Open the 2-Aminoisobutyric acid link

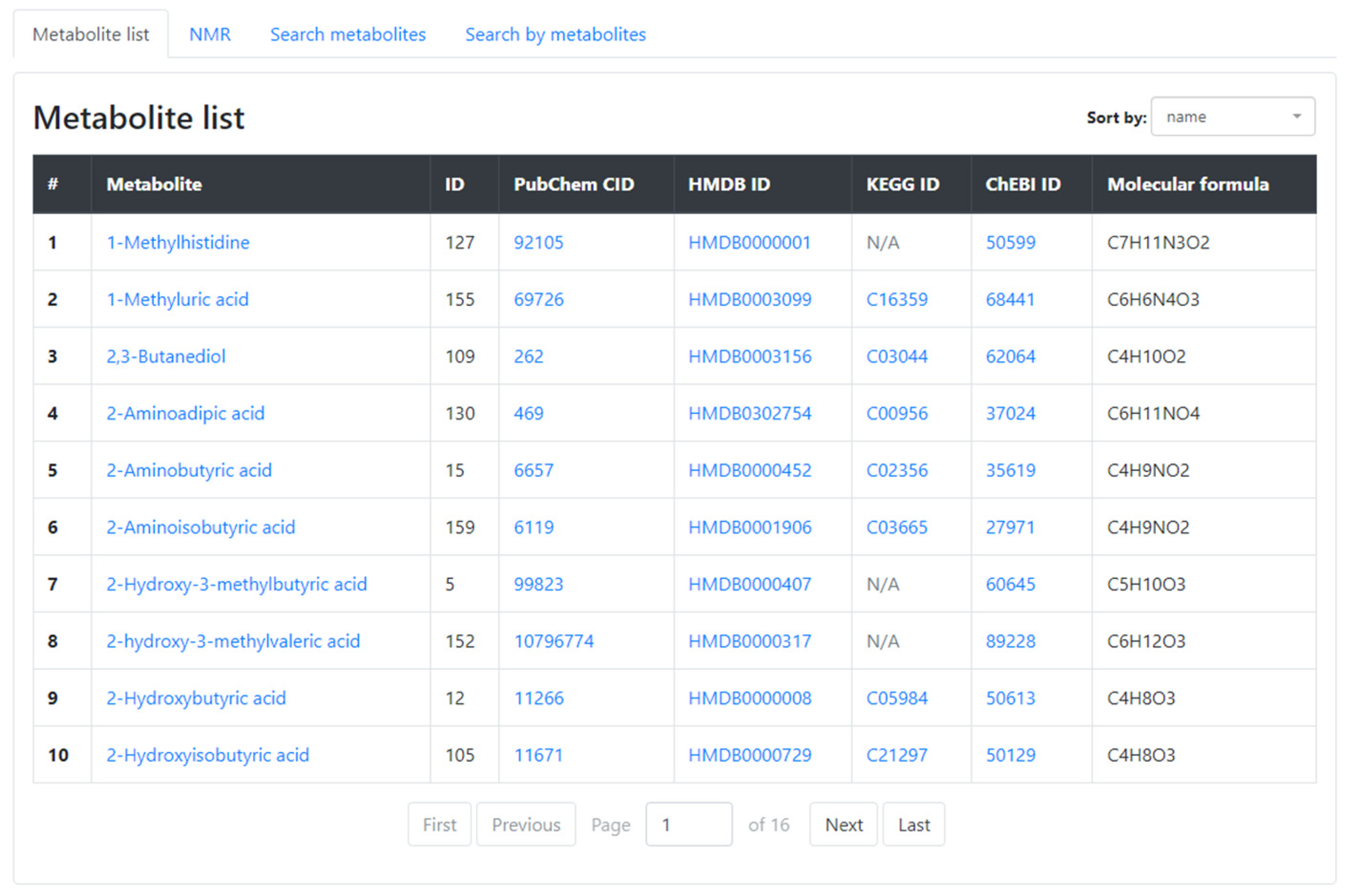(x=201, y=527)
